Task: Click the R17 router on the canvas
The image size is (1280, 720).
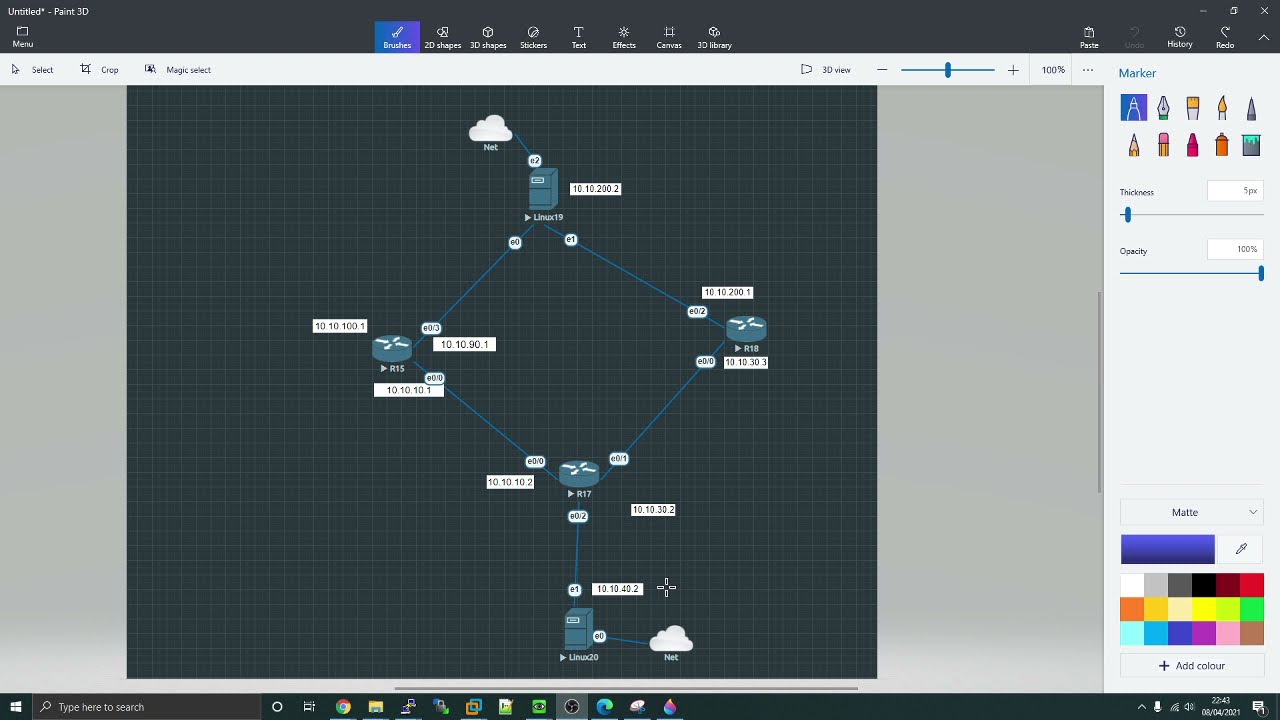Action: tap(579, 473)
